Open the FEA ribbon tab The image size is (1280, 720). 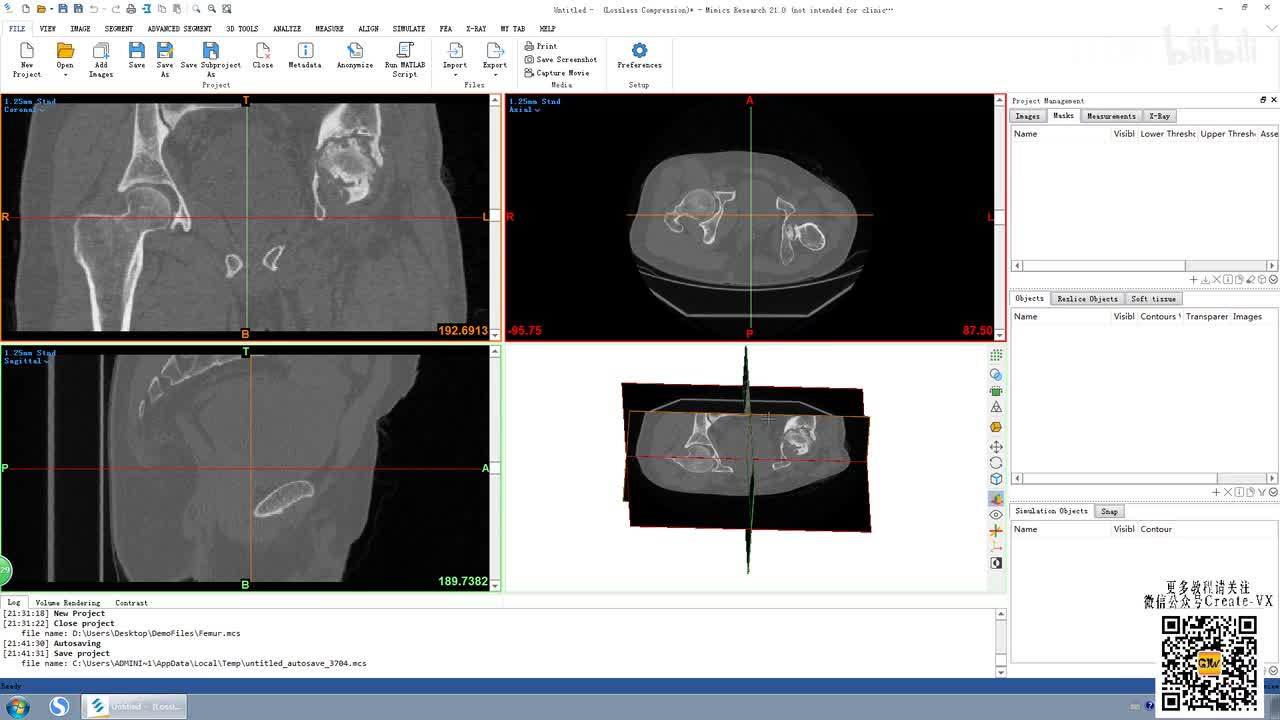[x=445, y=29]
